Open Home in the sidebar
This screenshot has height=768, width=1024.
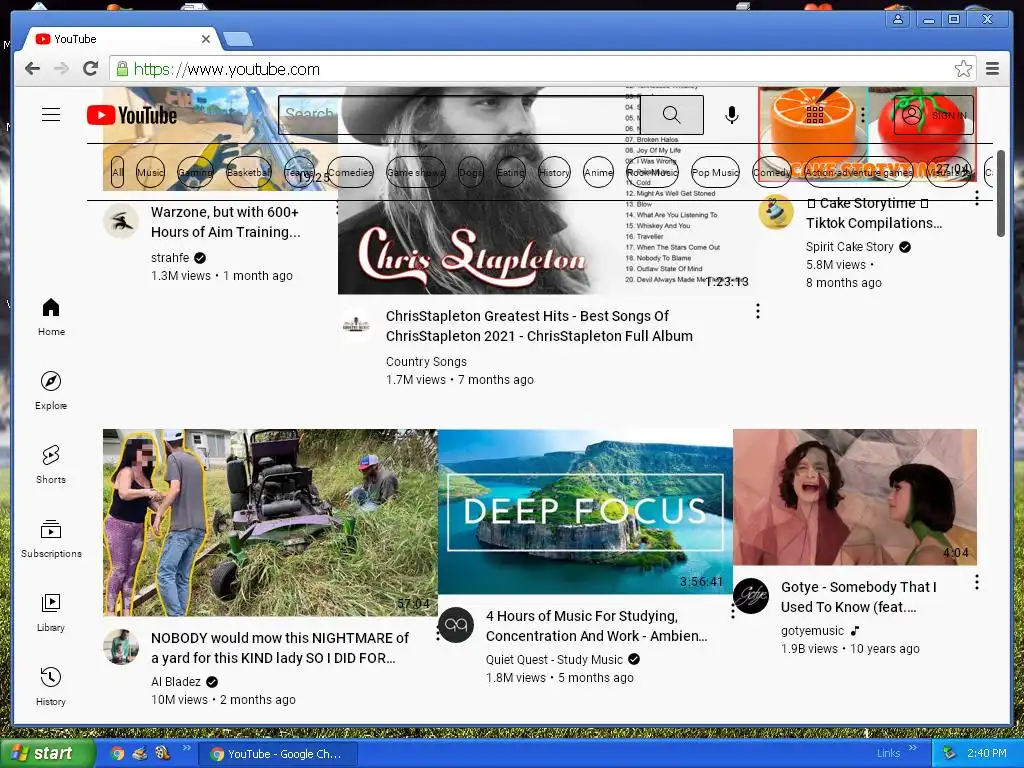pyautogui.click(x=51, y=317)
